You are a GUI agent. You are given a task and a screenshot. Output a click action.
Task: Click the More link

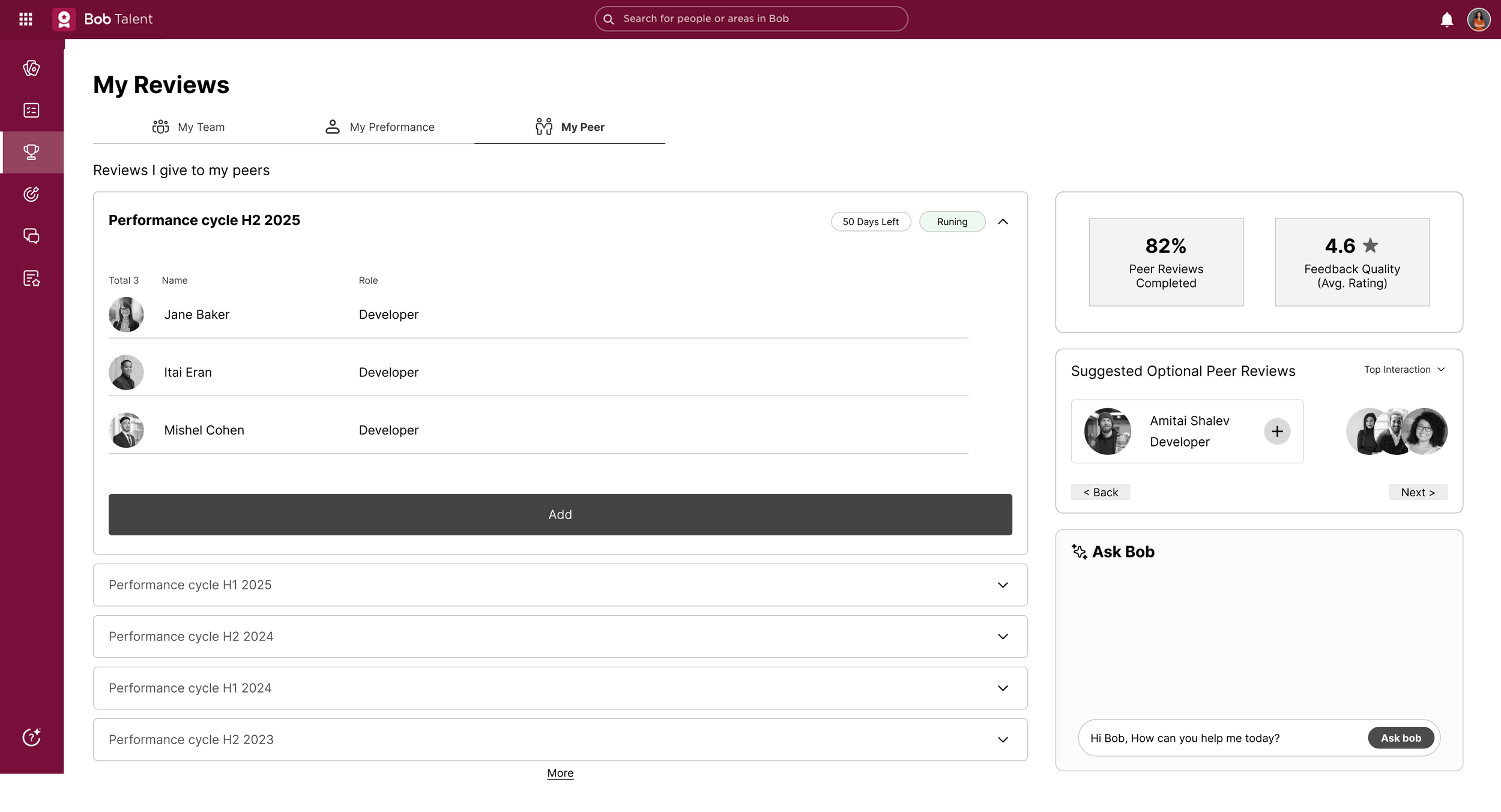click(x=560, y=773)
